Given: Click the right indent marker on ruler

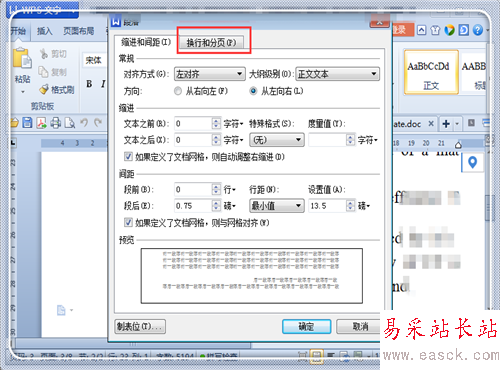Looking at the screenshot, I should point(458,145).
